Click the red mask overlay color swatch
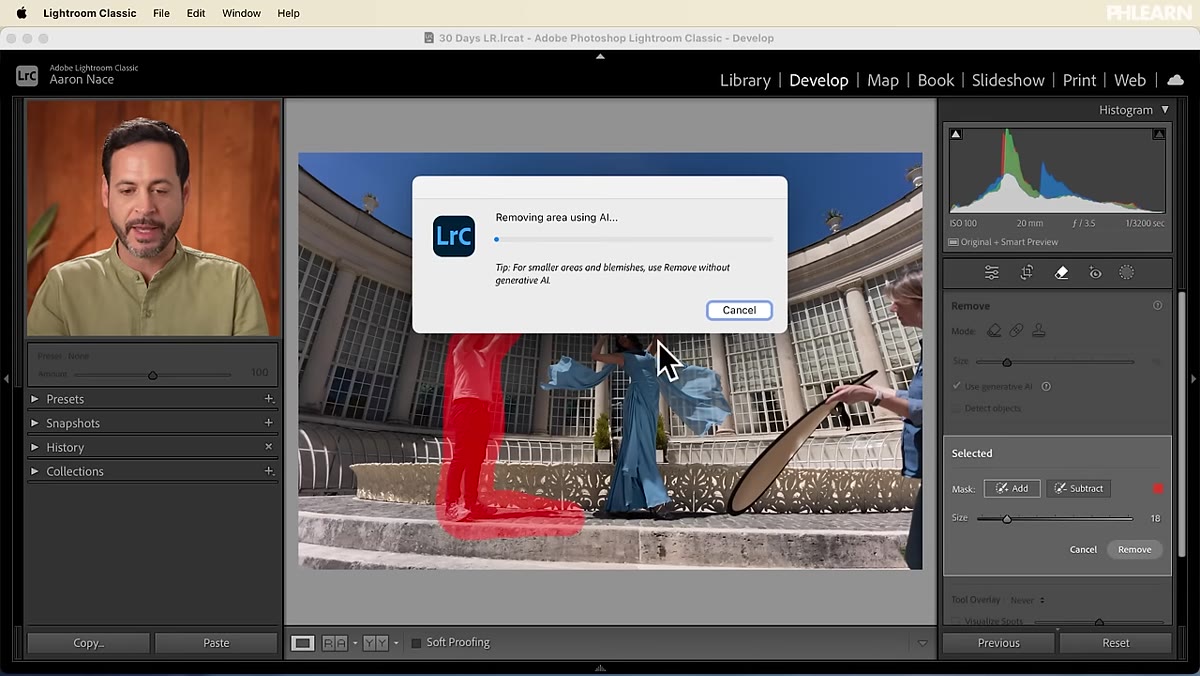Screen dimensions: 1200x676 click(1158, 488)
